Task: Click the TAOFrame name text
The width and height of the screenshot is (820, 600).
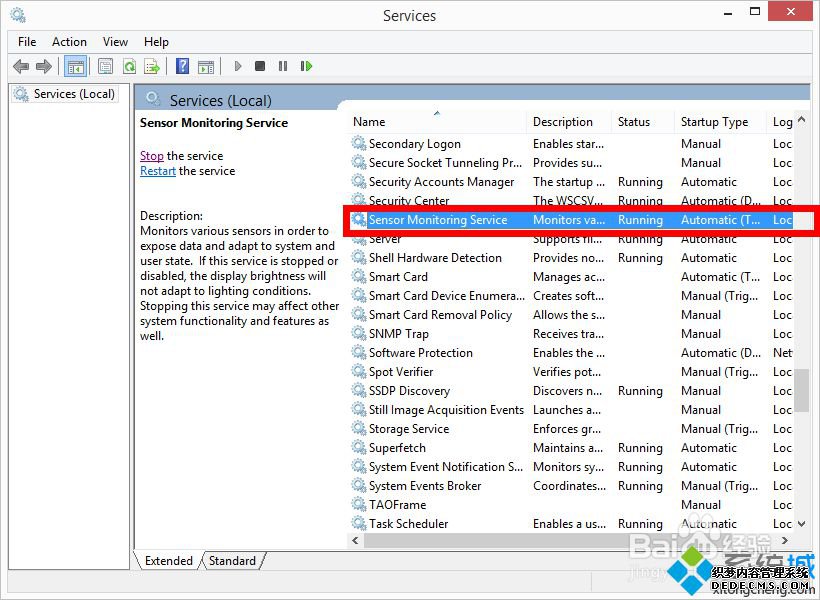Action: click(397, 505)
